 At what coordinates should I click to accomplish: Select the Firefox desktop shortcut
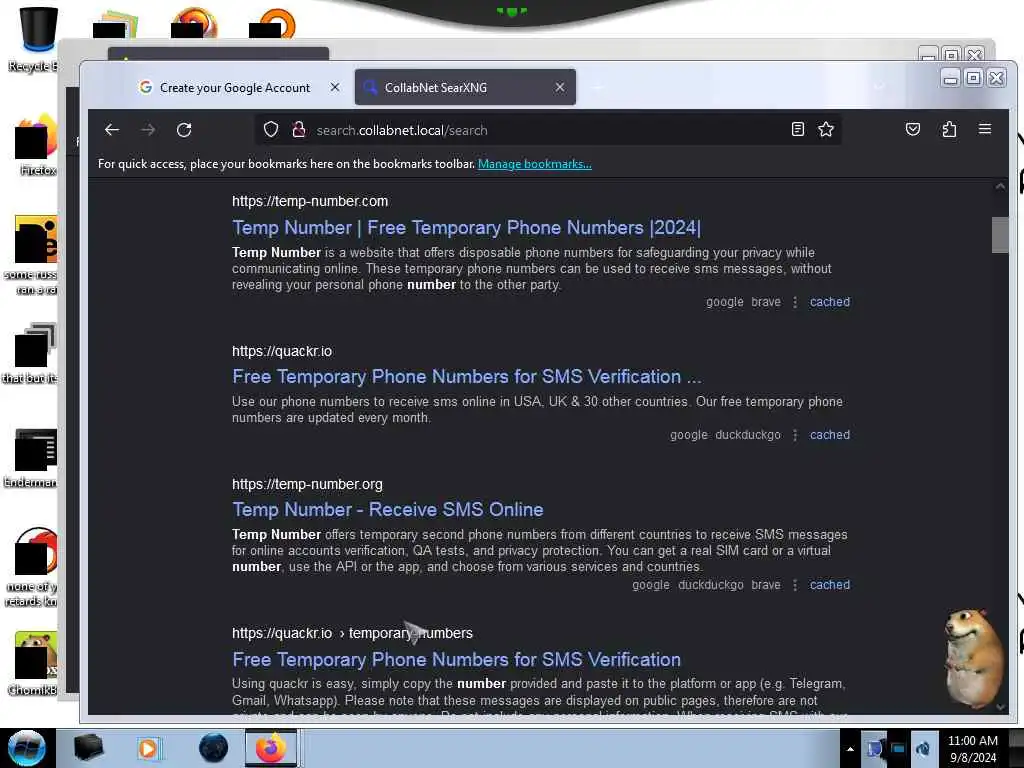tap(37, 145)
